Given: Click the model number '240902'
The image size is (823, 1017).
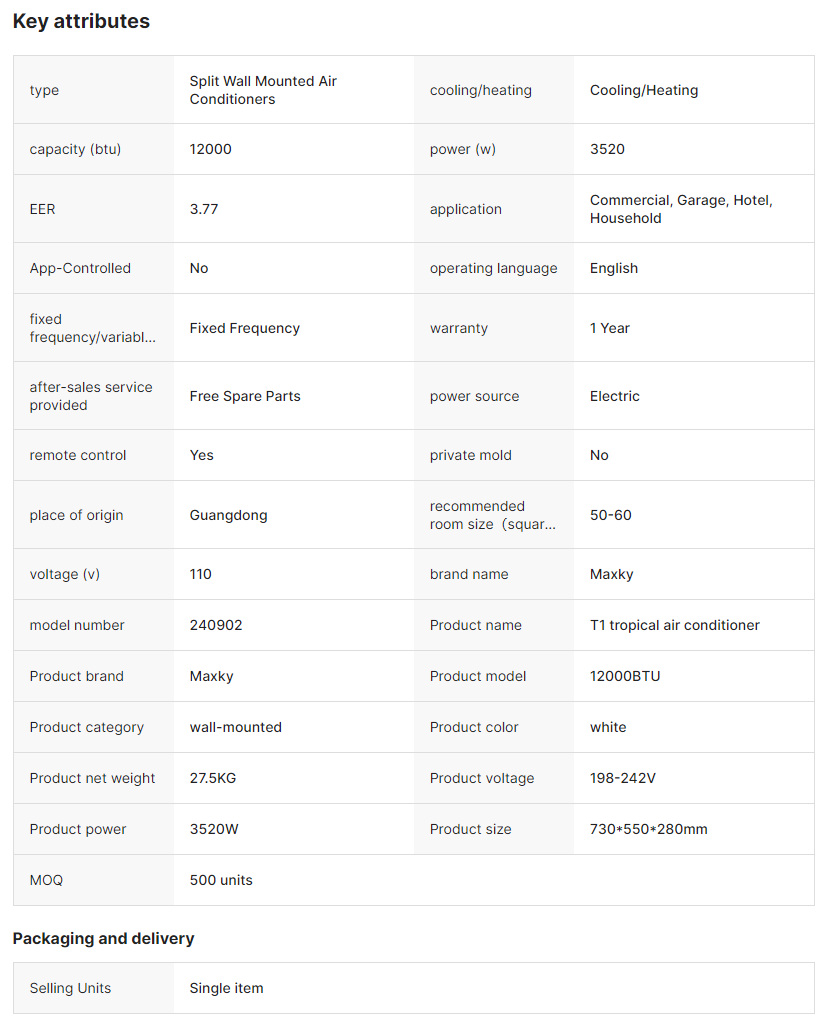Looking at the screenshot, I should pos(216,625).
